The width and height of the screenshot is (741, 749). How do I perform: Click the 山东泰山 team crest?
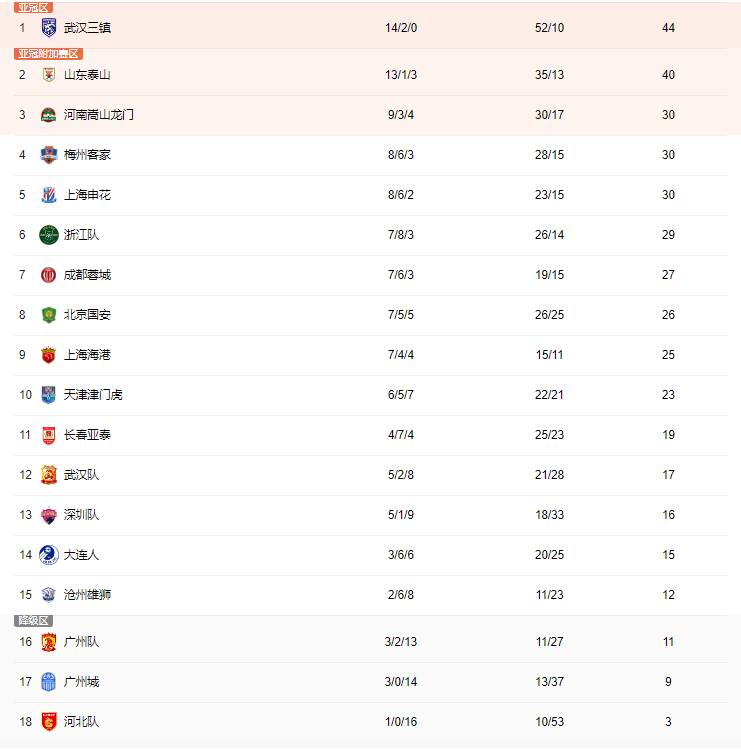[x=49, y=75]
